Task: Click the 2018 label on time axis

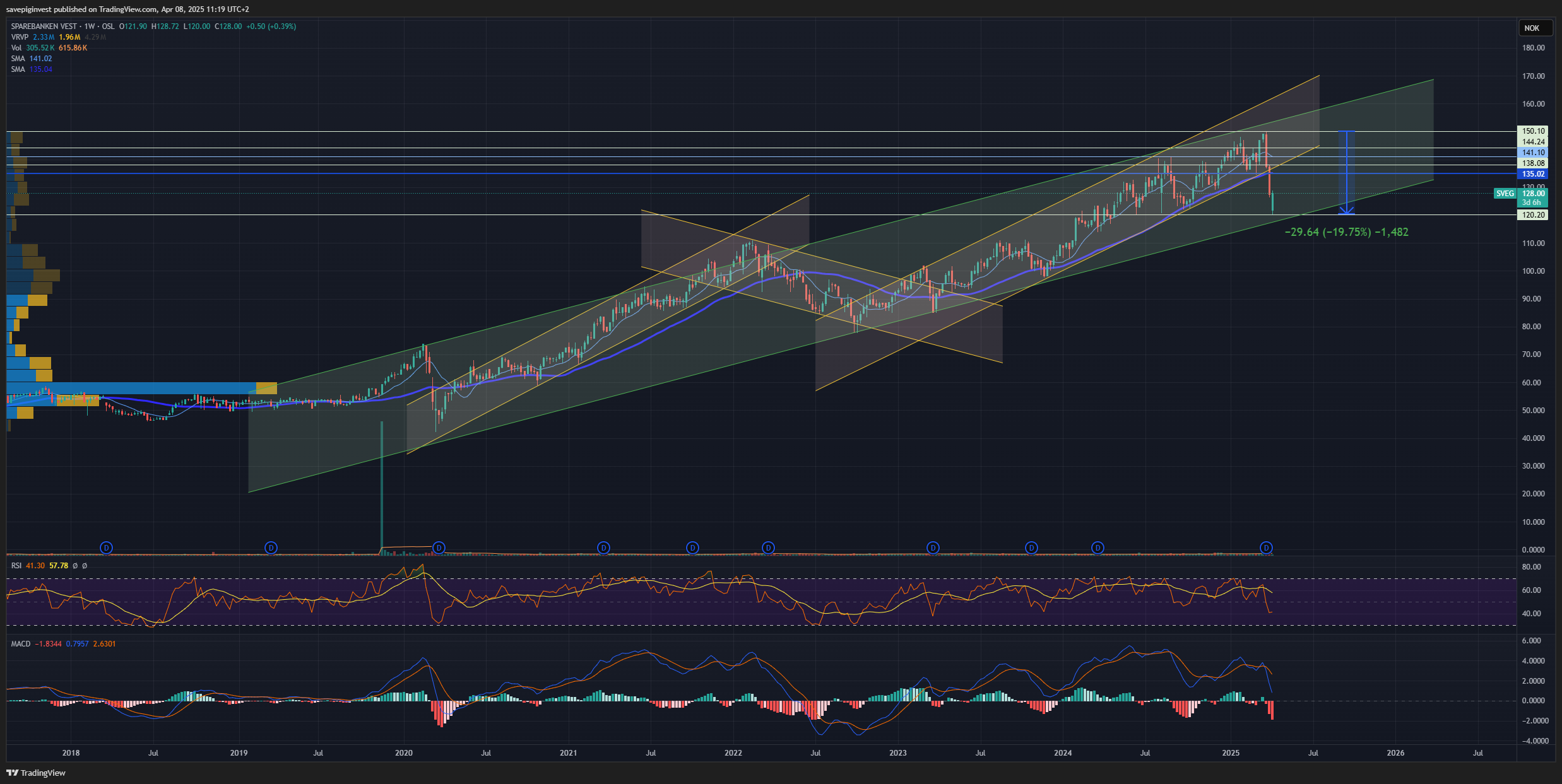Action: coord(71,753)
